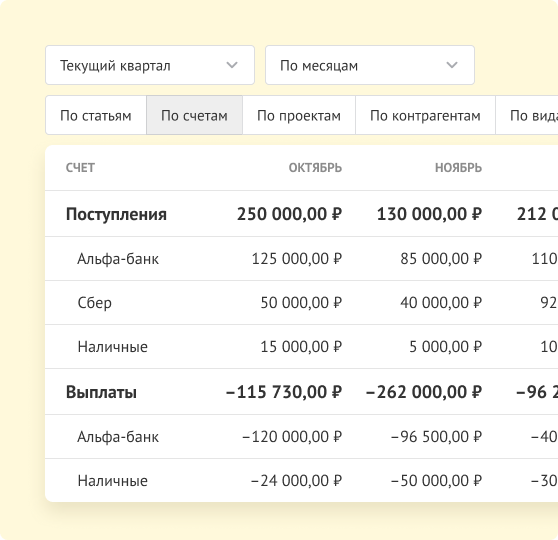Screen dimensions: 558x540
Task: Select Наличные row under Поступления
Action: coord(112,347)
